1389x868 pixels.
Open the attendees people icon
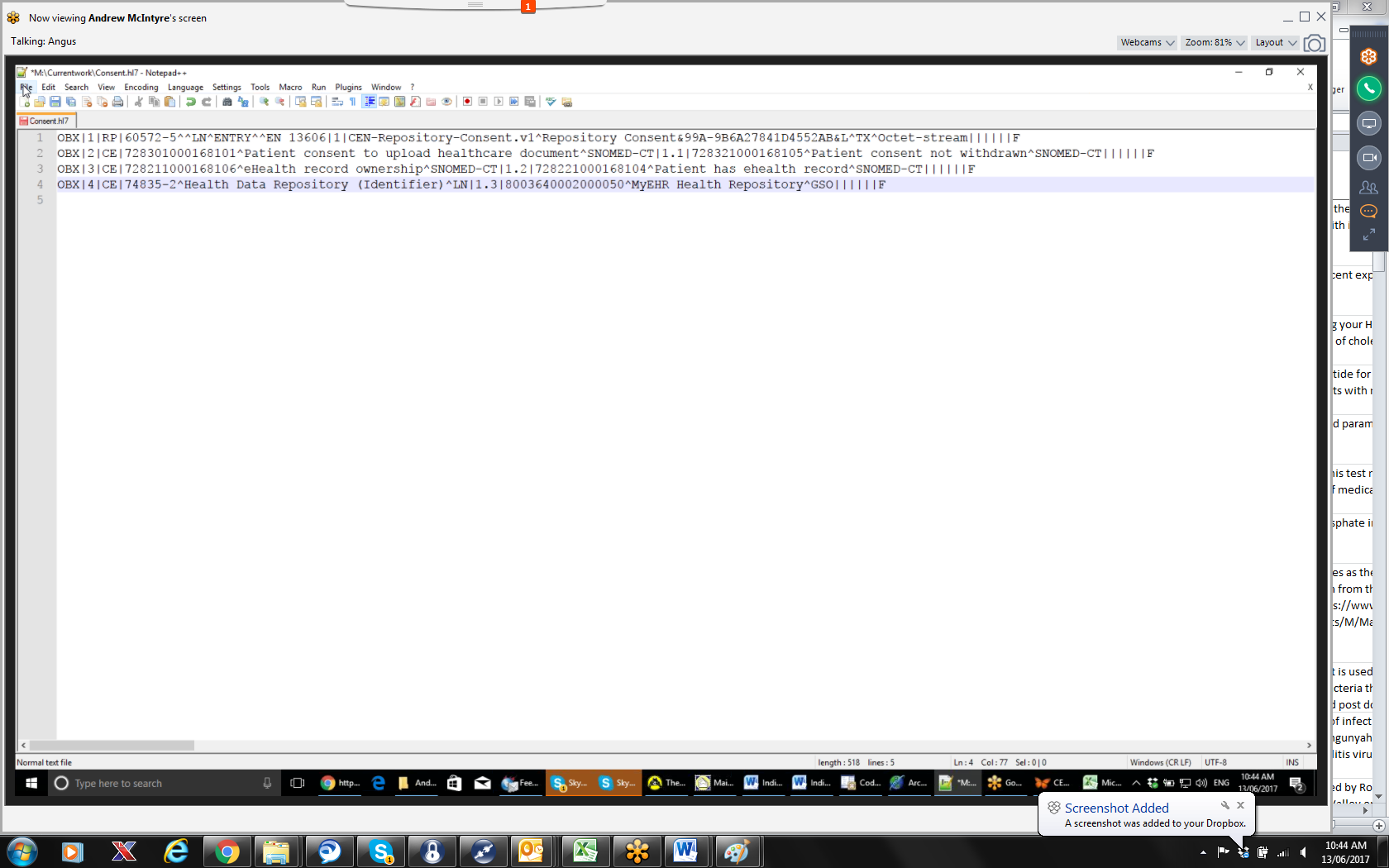pyautogui.click(x=1368, y=188)
